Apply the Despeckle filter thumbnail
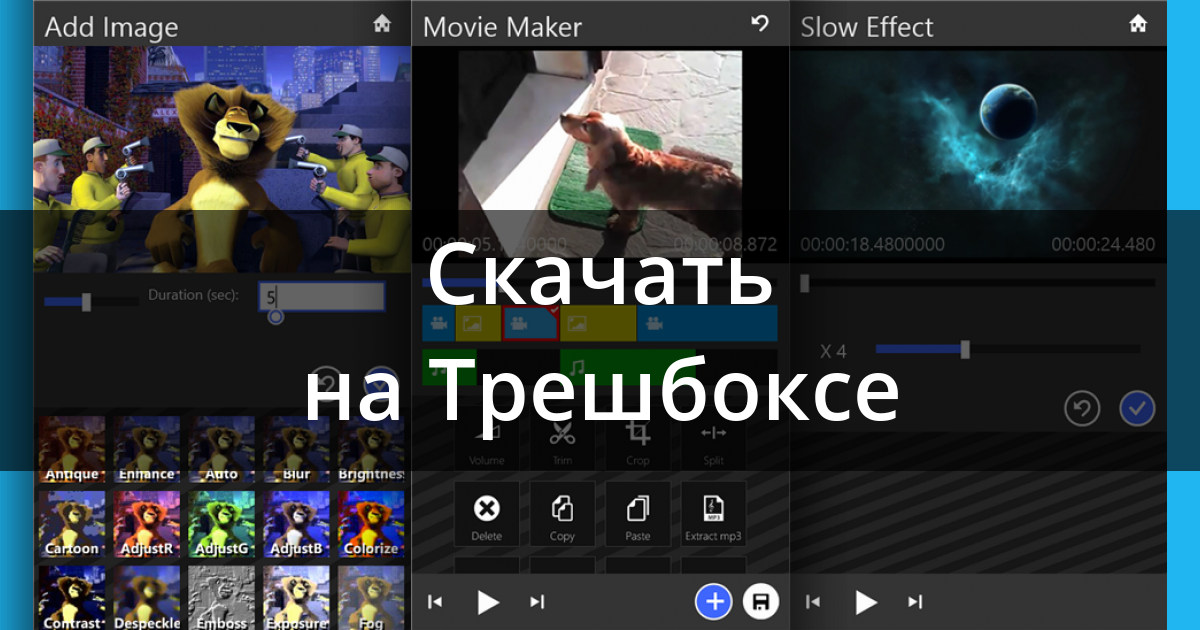This screenshot has width=1200, height=630. [147, 598]
